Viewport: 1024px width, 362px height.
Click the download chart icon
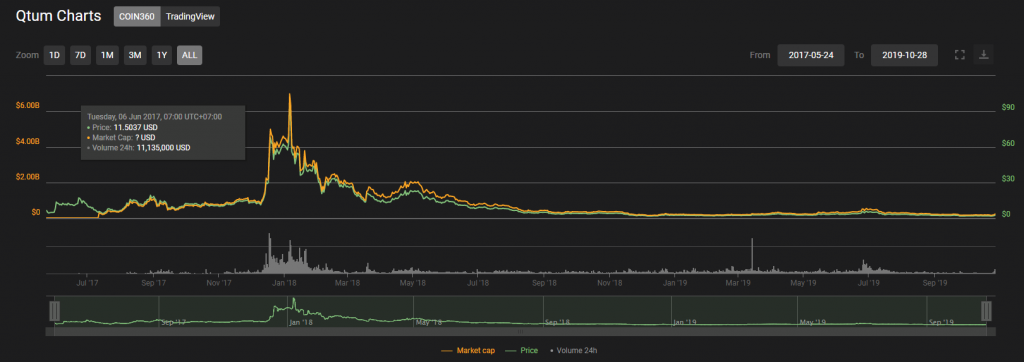point(984,55)
